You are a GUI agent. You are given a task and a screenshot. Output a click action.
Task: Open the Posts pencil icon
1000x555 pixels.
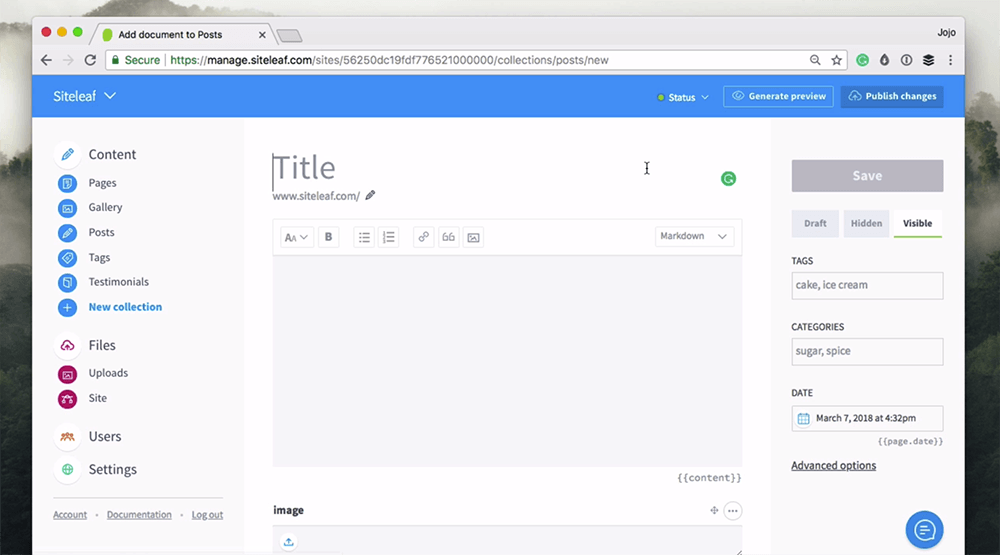(x=67, y=233)
